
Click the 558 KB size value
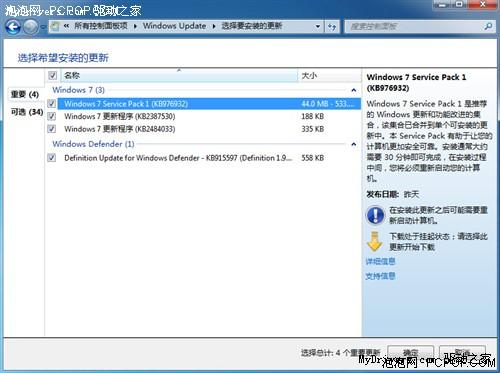313,158
